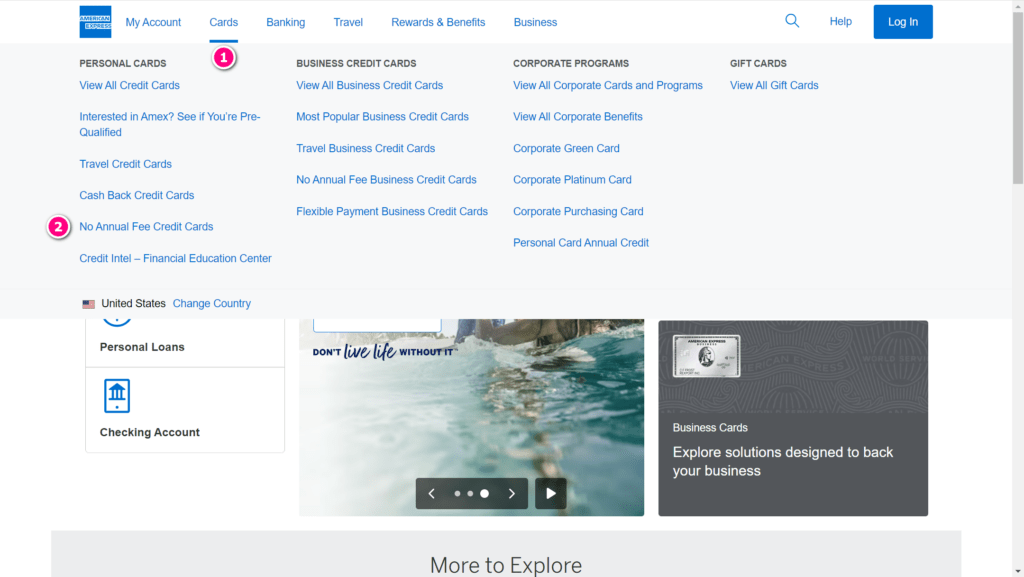Open Corporate Platinum Card link
The height and width of the screenshot is (577, 1024).
click(x=572, y=179)
